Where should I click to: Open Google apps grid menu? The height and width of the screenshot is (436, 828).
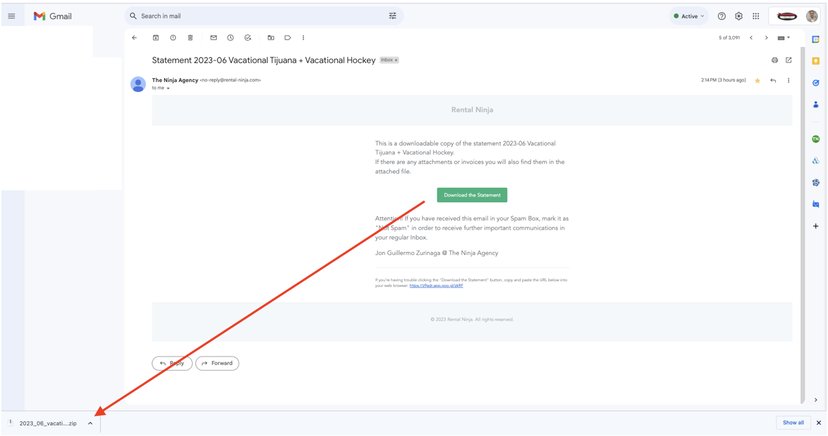click(x=755, y=16)
